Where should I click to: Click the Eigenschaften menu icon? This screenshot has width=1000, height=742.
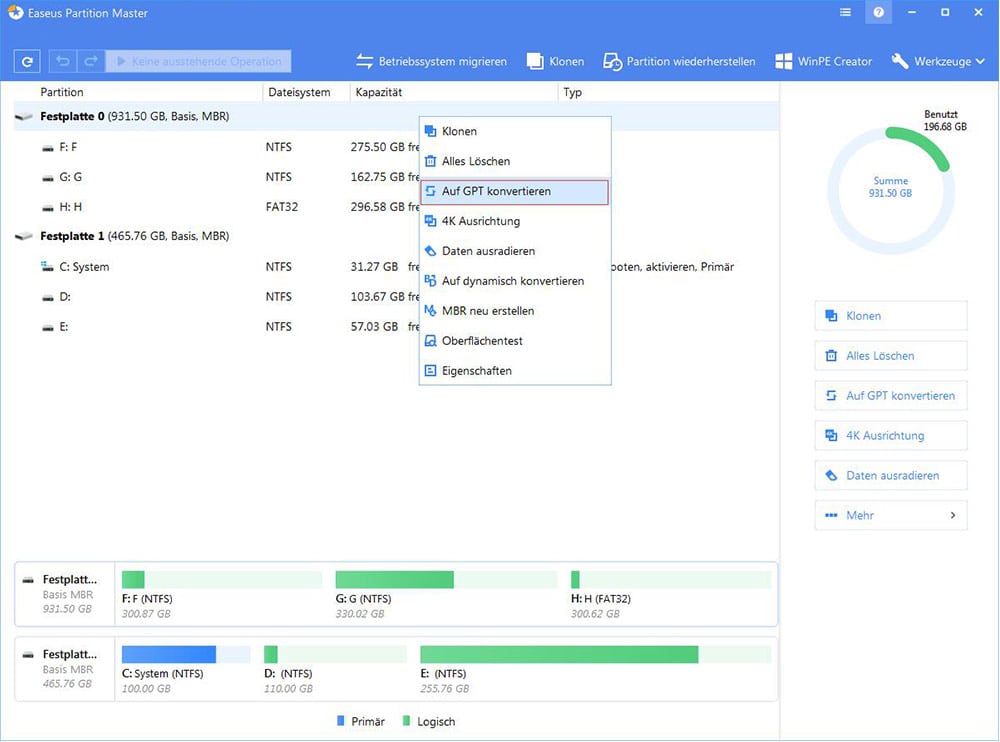click(430, 371)
